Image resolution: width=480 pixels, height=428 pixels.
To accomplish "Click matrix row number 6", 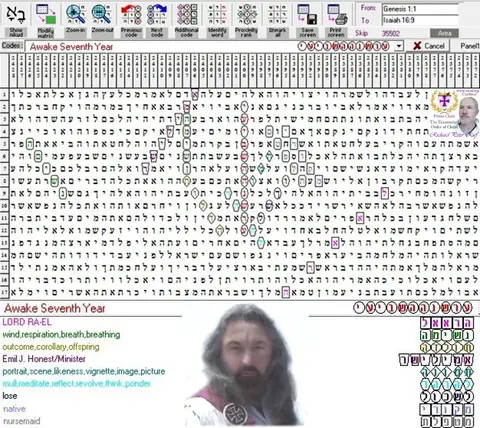I will (4, 156).
